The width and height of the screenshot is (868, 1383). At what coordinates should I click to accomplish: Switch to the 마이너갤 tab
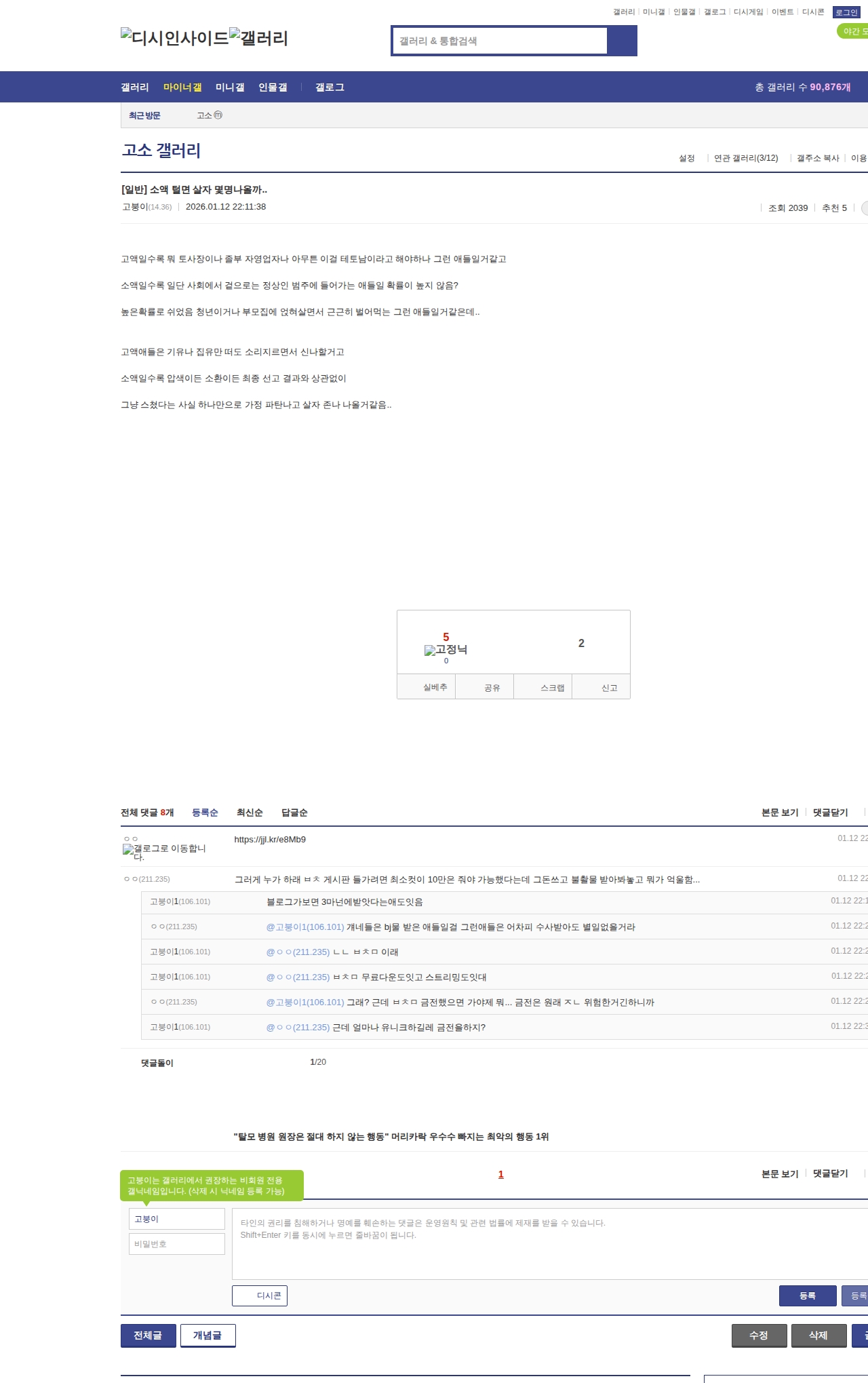point(182,87)
